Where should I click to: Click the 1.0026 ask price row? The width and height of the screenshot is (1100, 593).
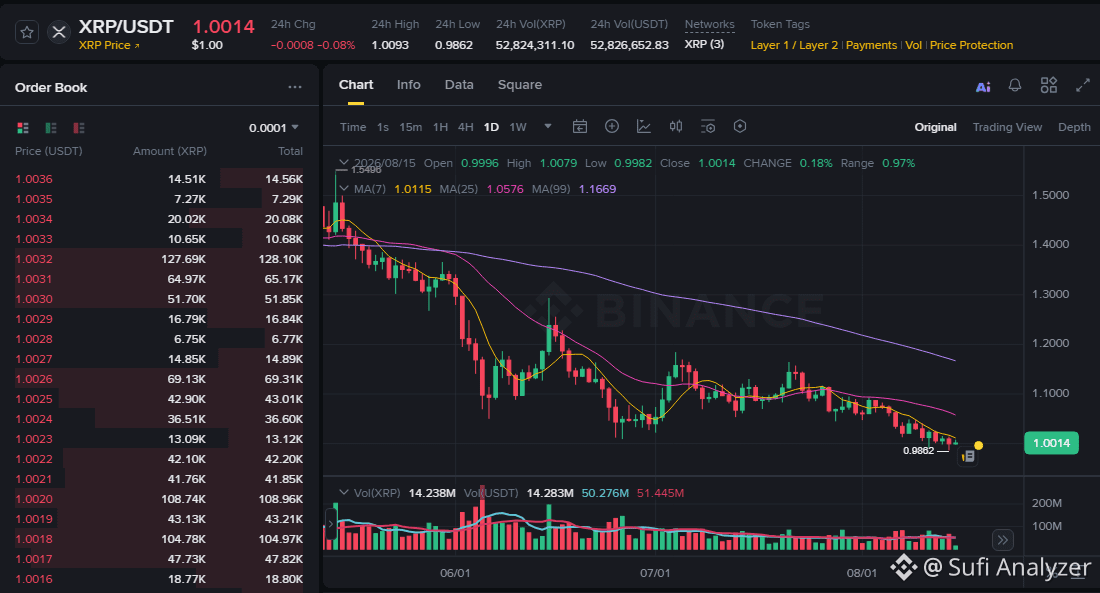[159, 379]
